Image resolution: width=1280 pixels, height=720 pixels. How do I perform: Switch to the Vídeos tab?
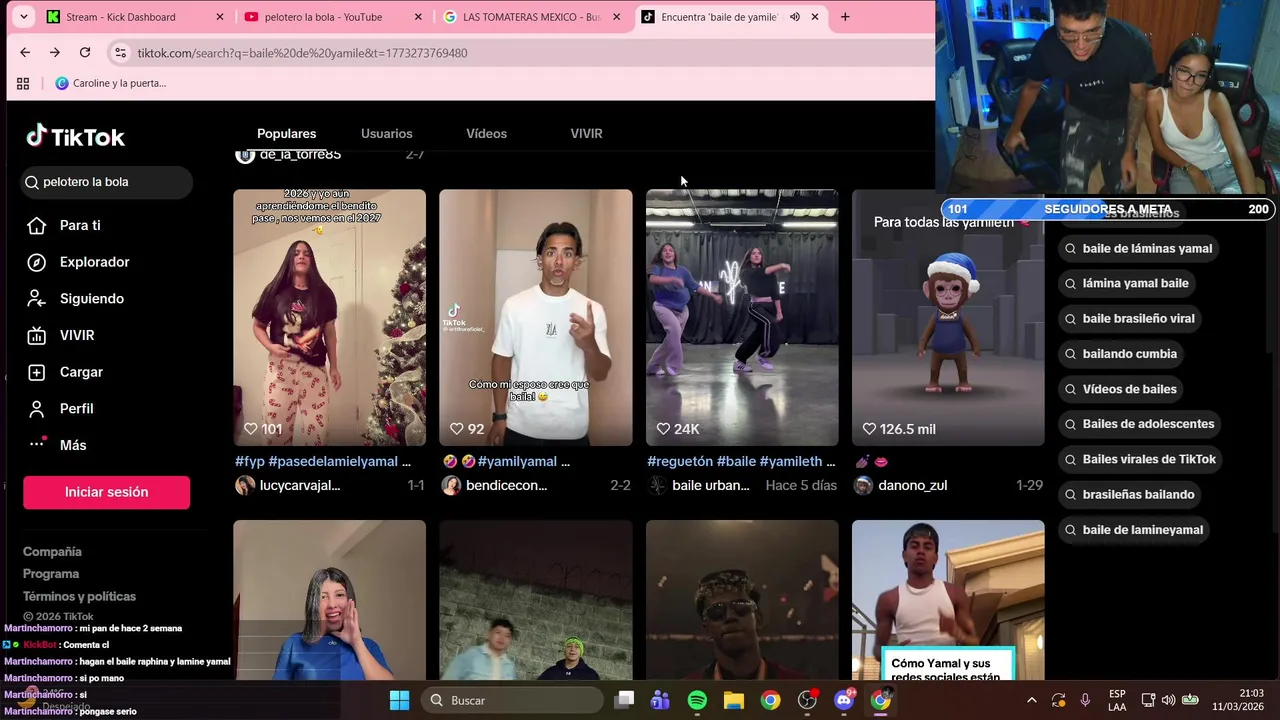(x=486, y=133)
